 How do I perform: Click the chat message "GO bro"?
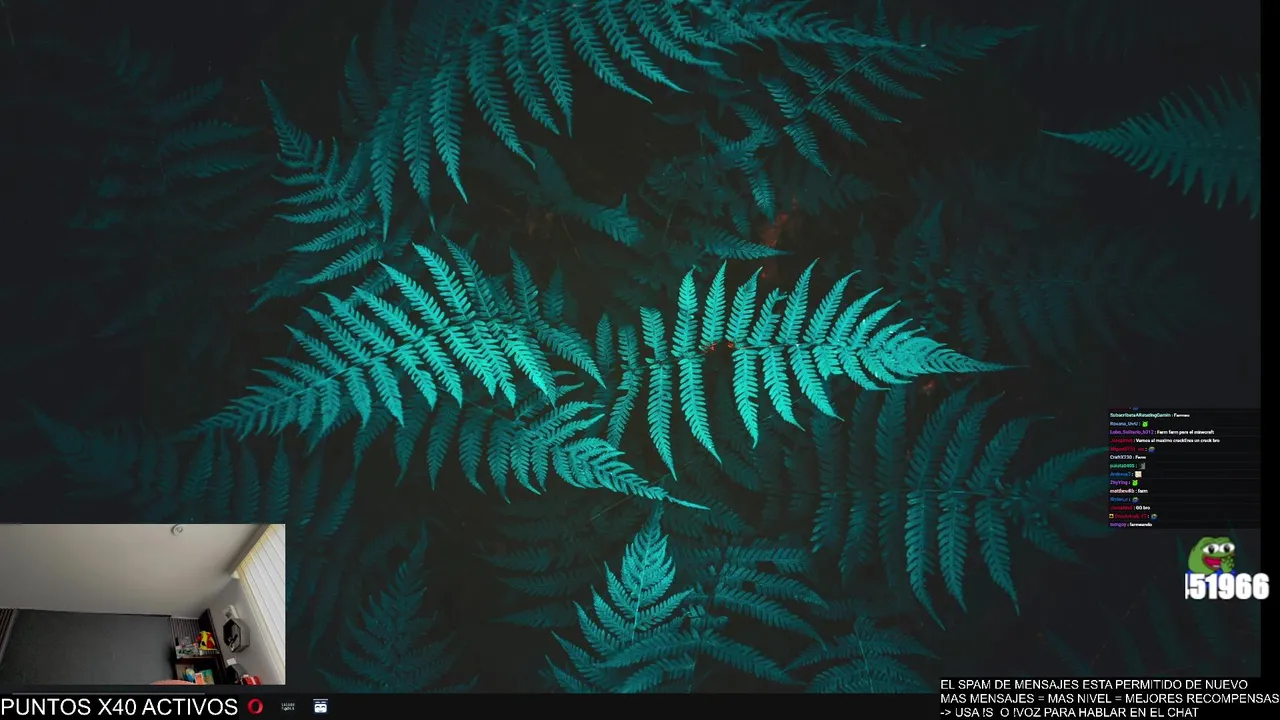click(x=1143, y=508)
